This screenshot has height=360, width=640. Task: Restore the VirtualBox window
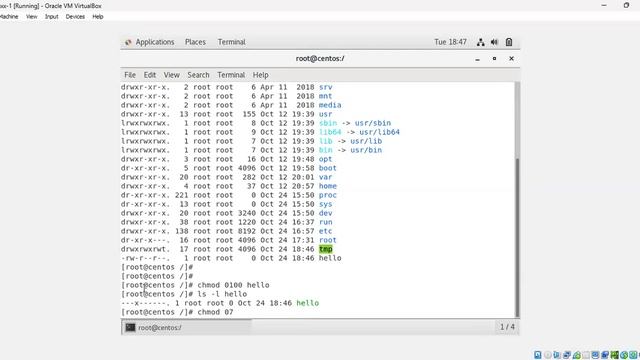click(626, 5)
